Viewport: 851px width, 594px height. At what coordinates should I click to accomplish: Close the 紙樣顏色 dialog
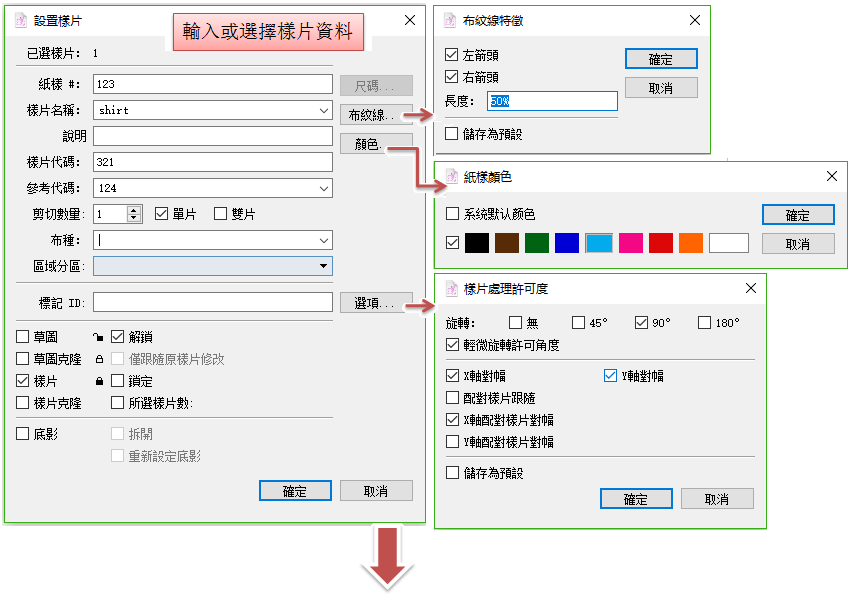click(831, 176)
